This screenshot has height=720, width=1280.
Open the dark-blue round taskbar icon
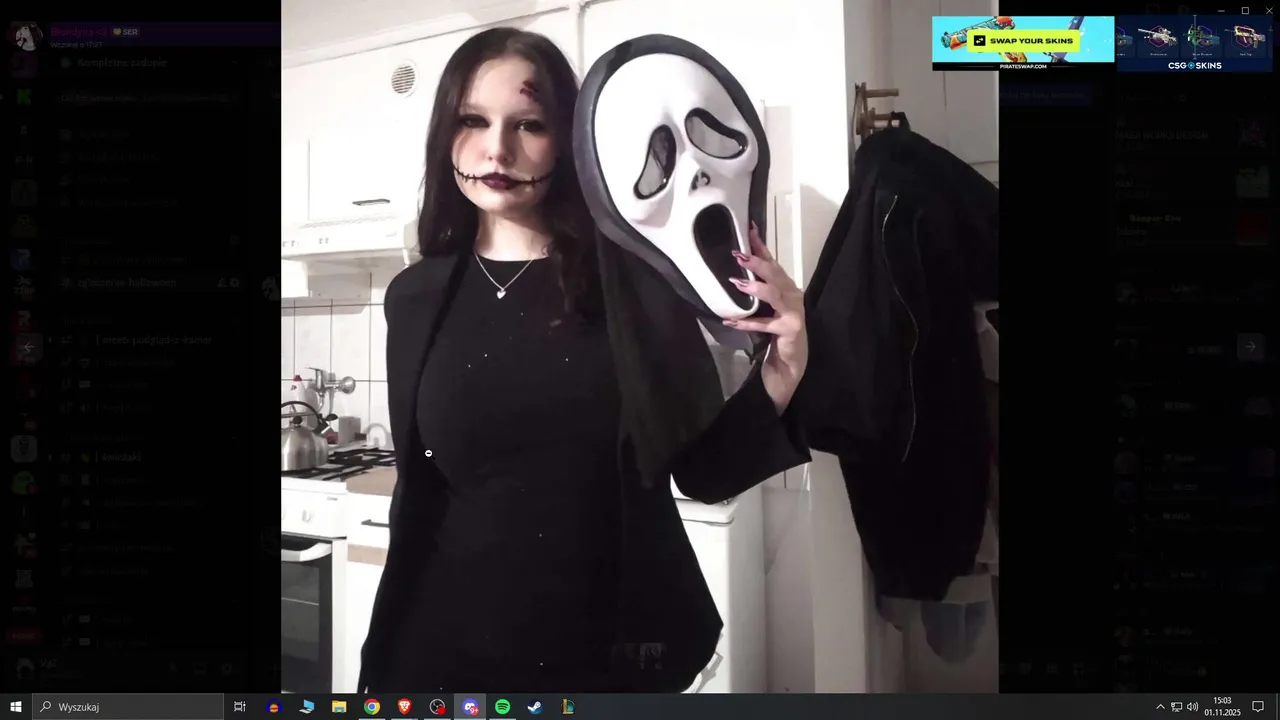(x=274, y=706)
